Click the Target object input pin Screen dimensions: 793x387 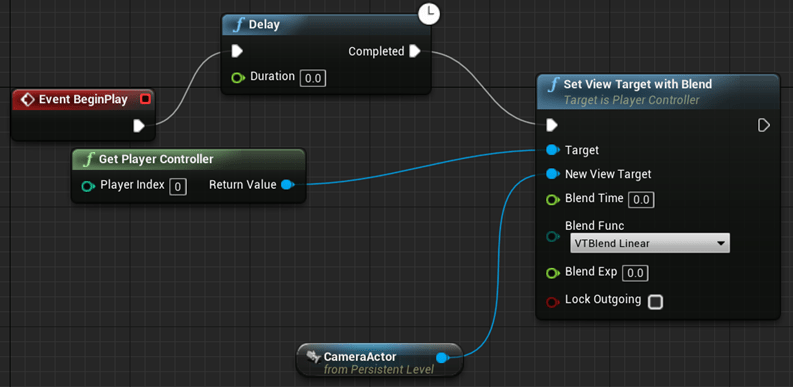[553, 150]
